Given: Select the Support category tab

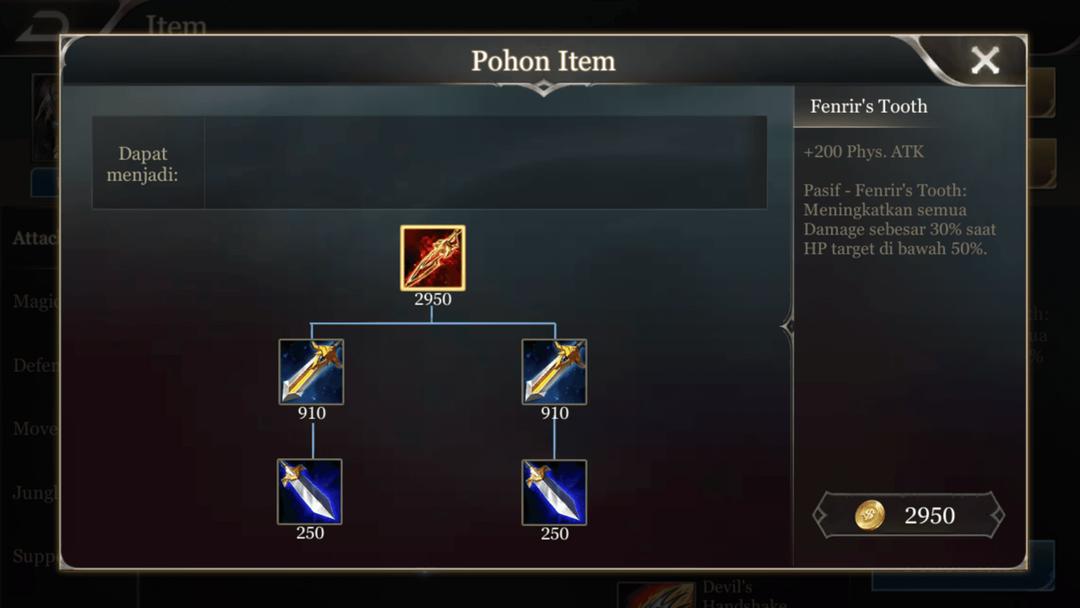Looking at the screenshot, I should coord(34,556).
